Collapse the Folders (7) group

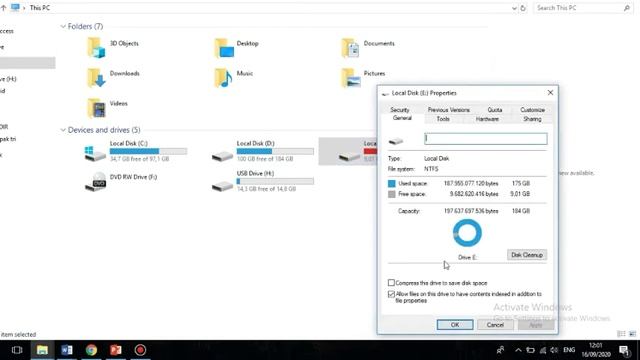coord(63,27)
